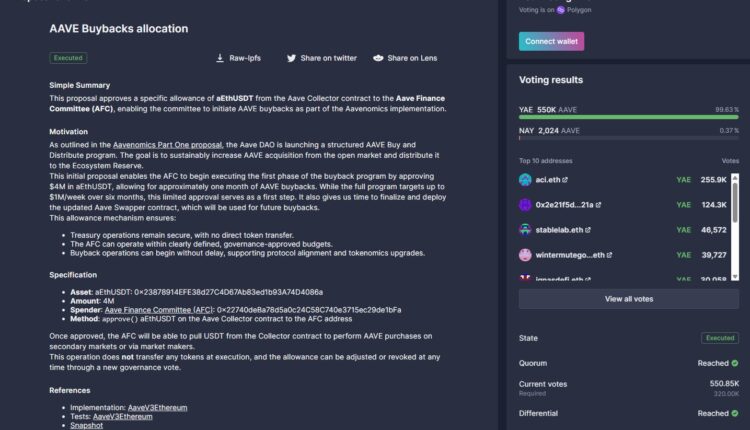Click the Quorum Reached green checkmark
The height and width of the screenshot is (430, 750).
[735, 363]
